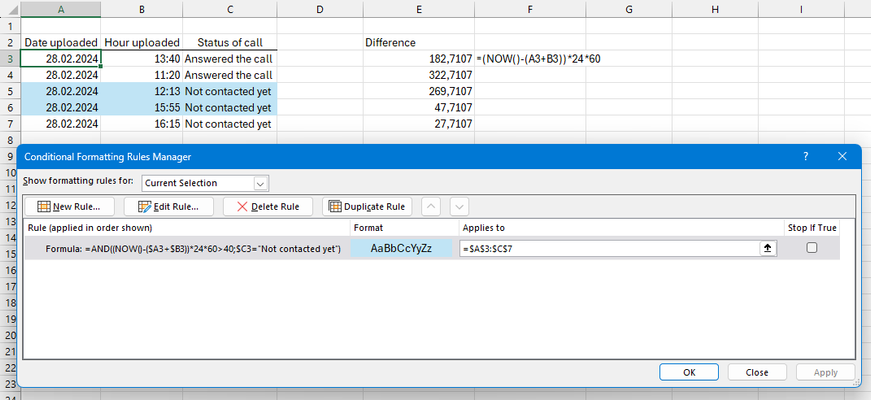Image resolution: width=871 pixels, height=400 pixels.
Task: Select the difference value 269,7107
Action: (419, 91)
